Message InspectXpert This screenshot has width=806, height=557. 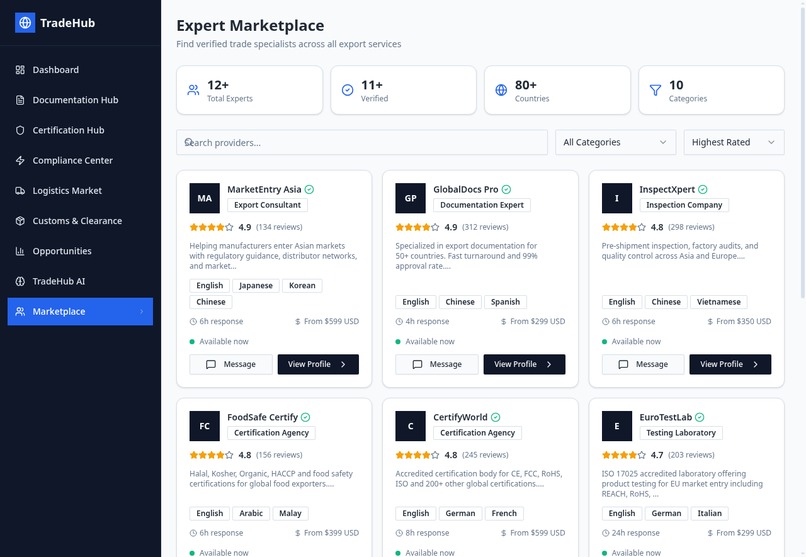tap(643, 364)
